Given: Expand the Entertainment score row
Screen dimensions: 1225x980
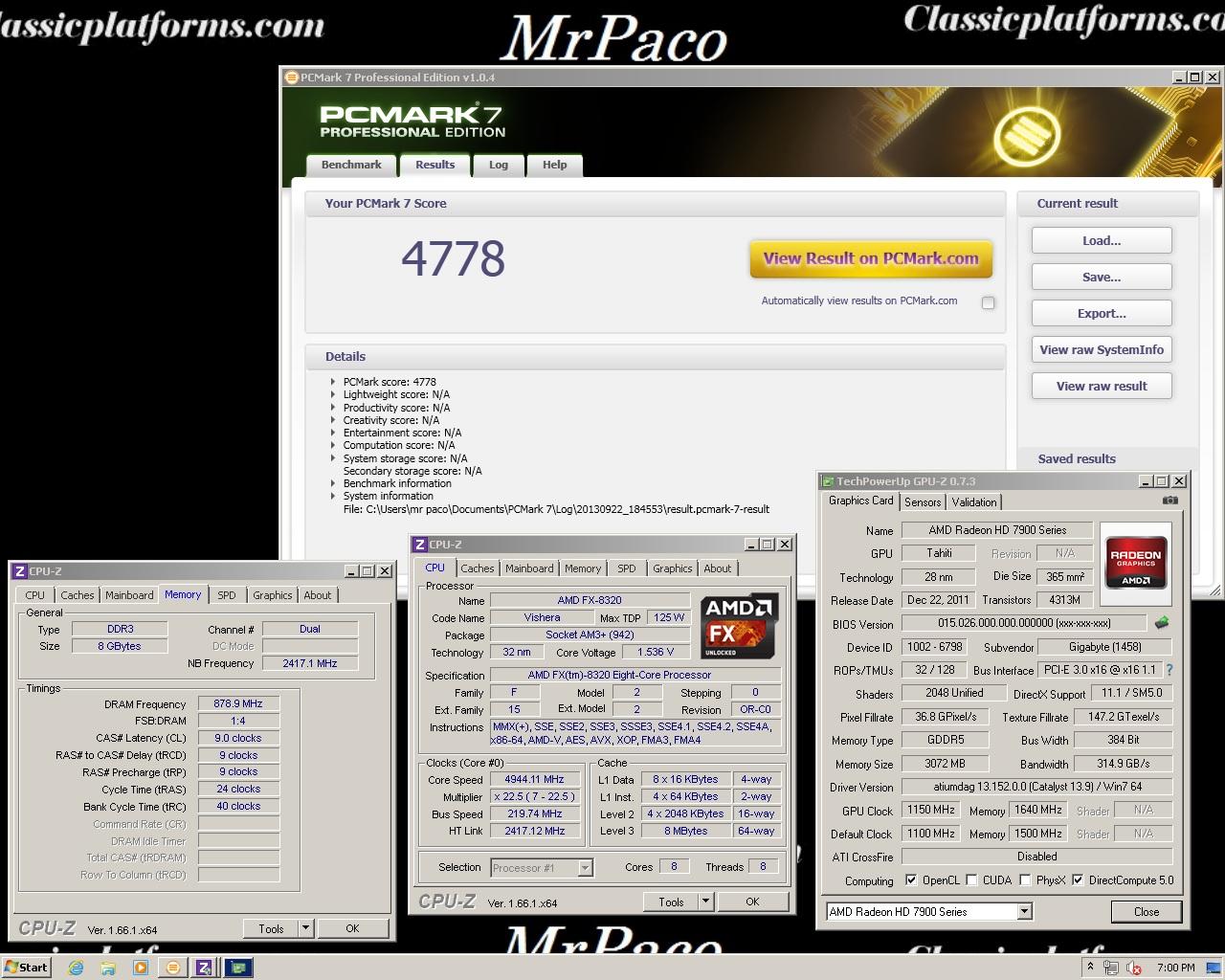Looking at the screenshot, I should click(x=333, y=432).
